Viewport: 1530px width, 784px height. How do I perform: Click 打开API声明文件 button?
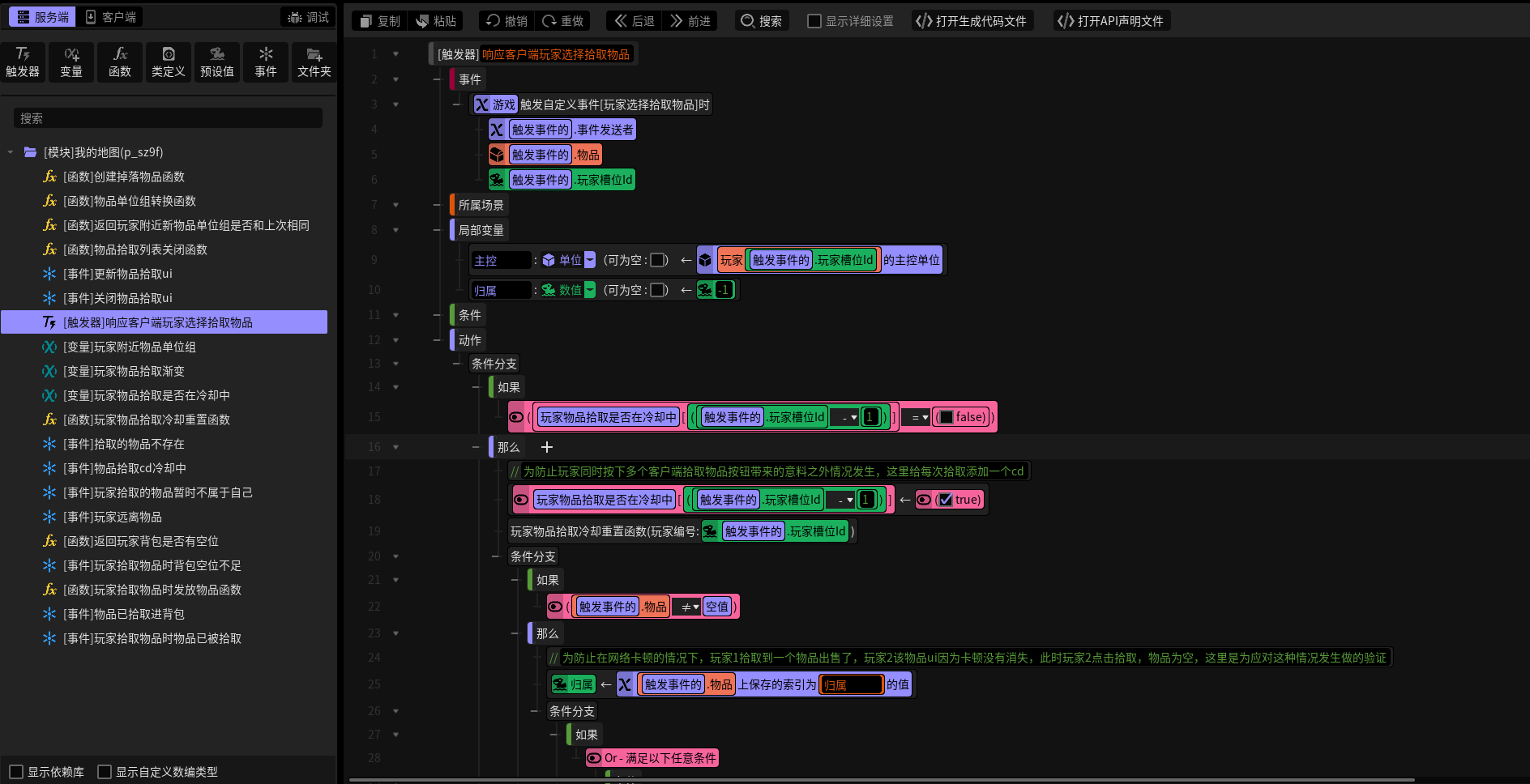(1112, 21)
